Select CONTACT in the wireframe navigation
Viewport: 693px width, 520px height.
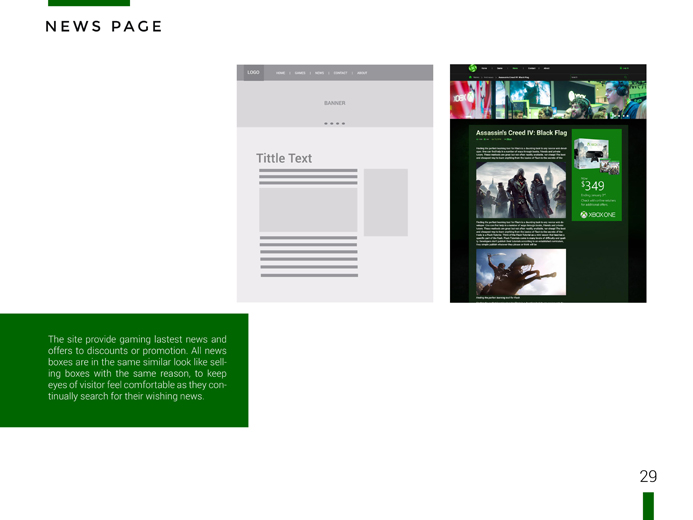(340, 73)
